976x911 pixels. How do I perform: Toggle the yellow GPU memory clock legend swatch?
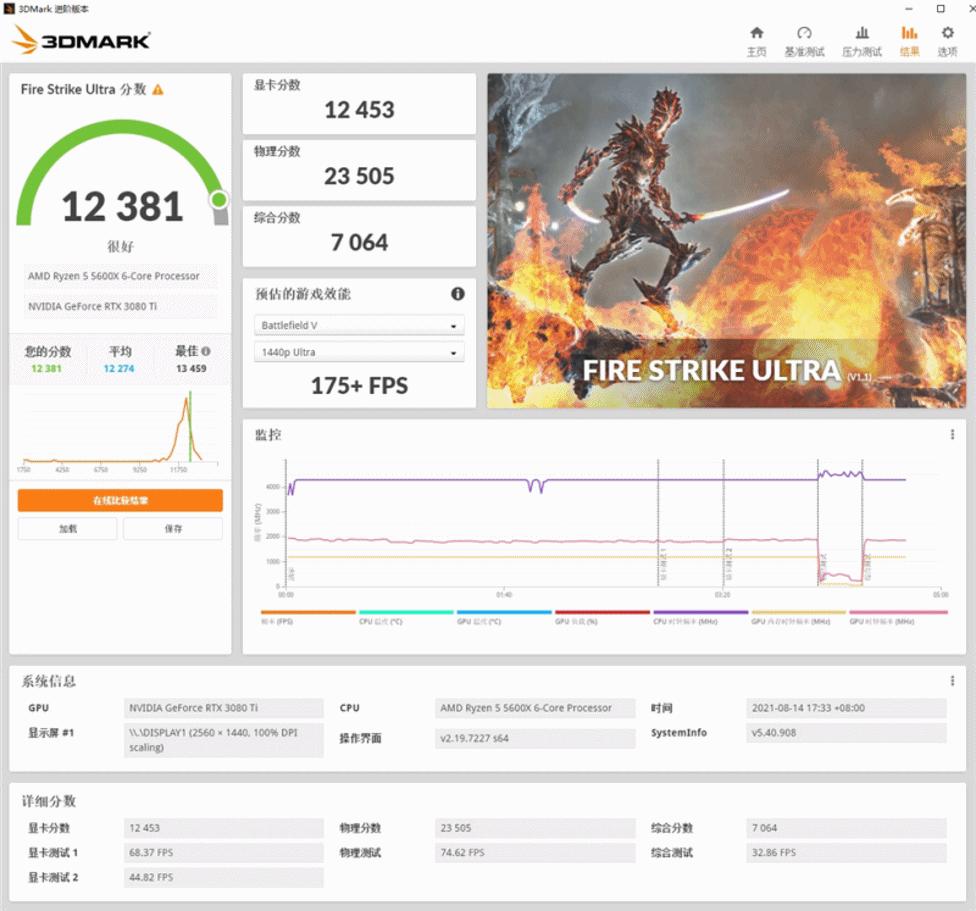(x=799, y=612)
